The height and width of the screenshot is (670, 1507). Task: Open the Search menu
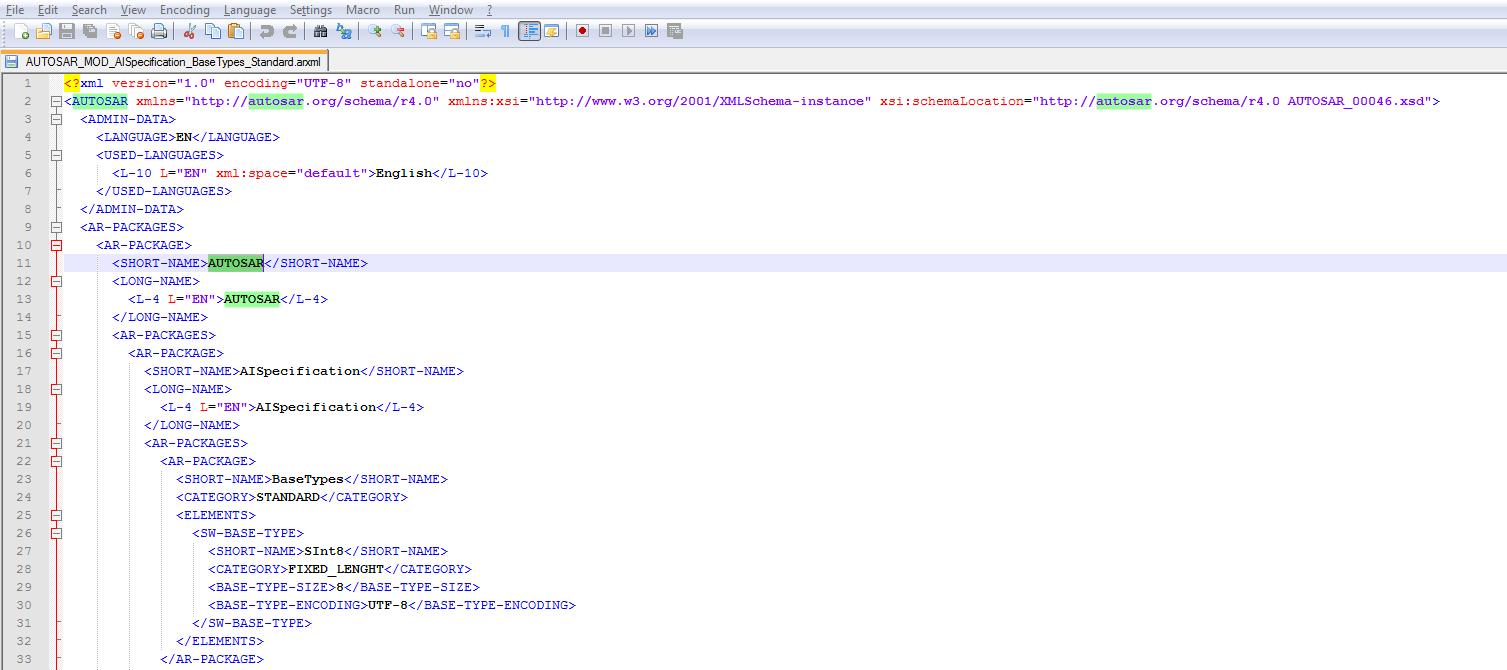coord(89,9)
